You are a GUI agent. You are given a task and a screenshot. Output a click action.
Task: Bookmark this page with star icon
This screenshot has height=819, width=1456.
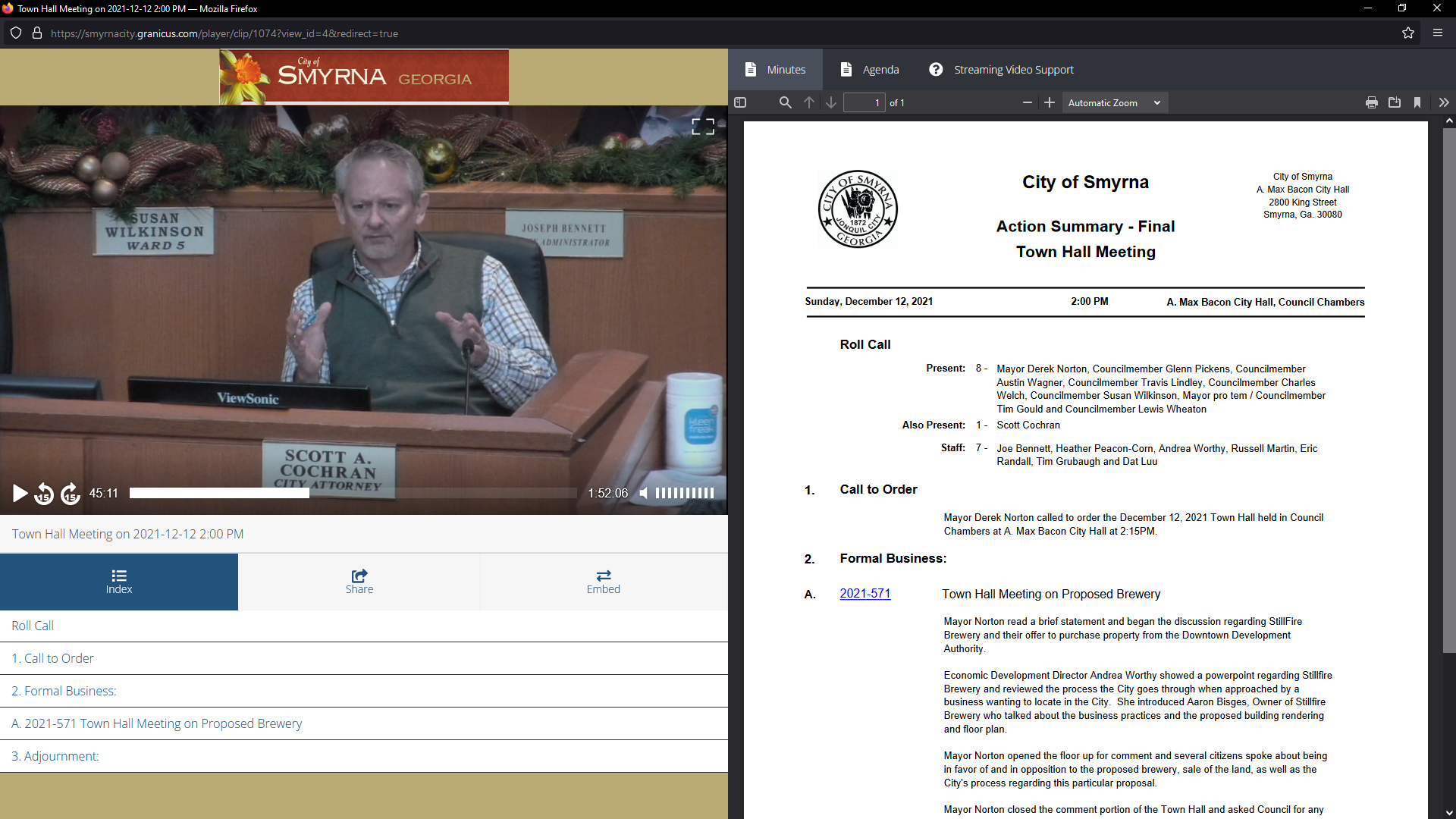[1408, 33]
